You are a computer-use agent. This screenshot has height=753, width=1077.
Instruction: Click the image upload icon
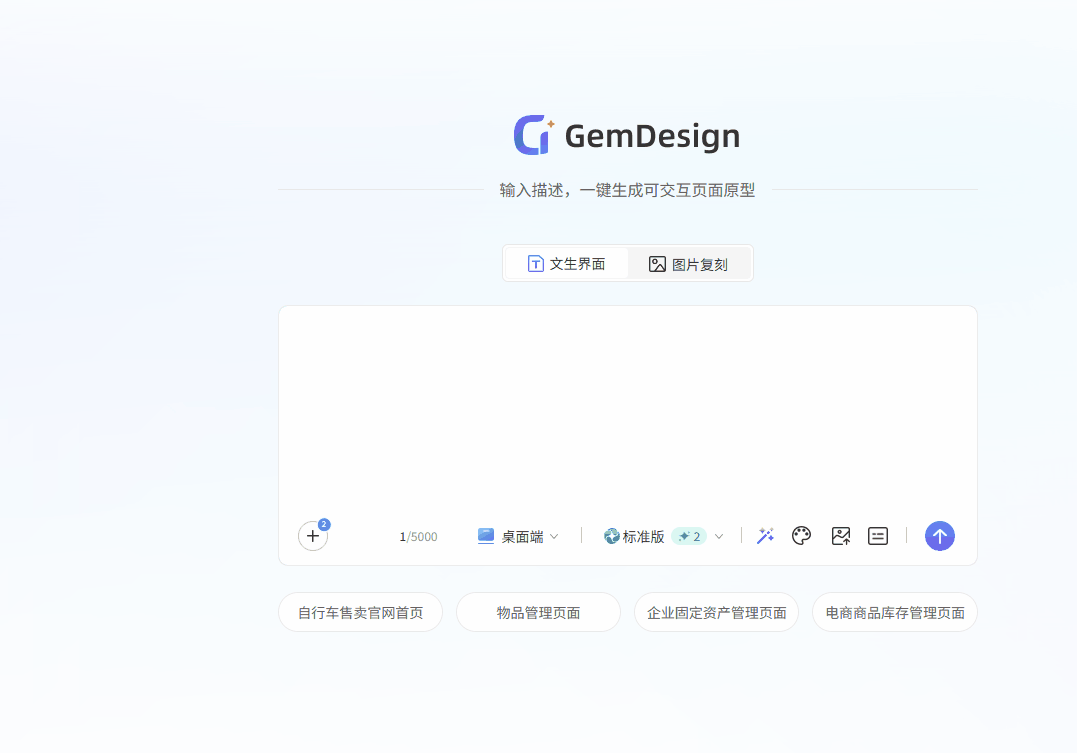pos(840,536)
